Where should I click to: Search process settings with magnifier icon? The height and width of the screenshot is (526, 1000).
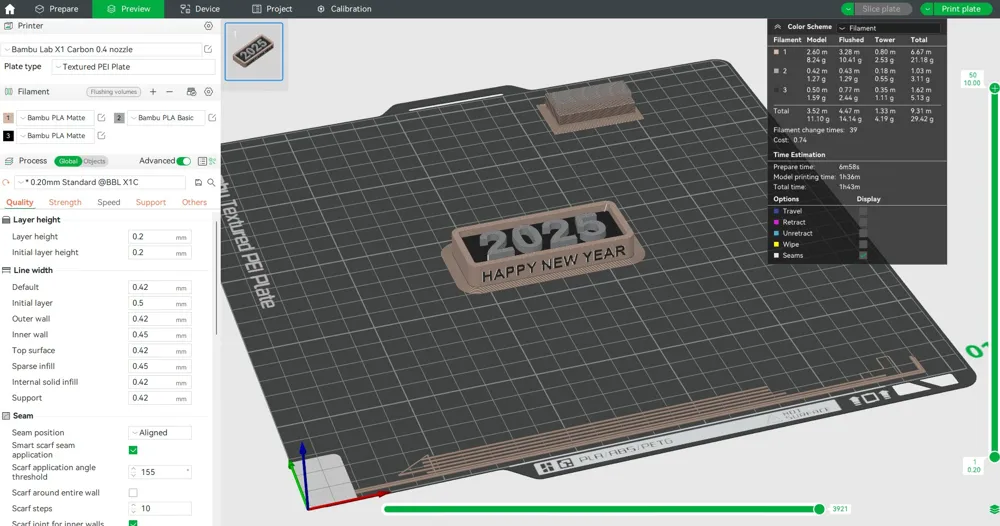[211, 182]
